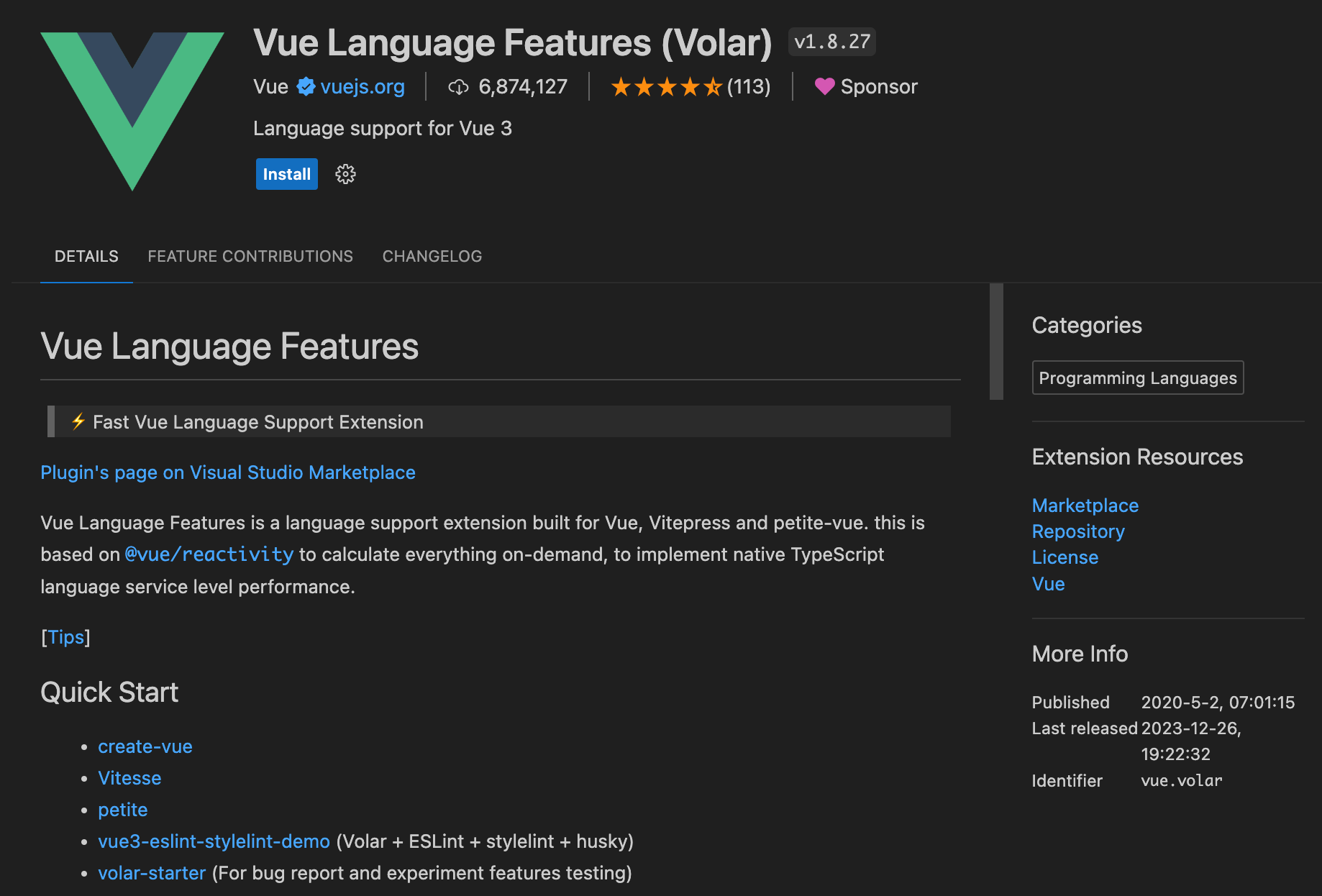
Task: Open Plugin's page on Visual Studio Marketplace
Action: click(228, 472)
